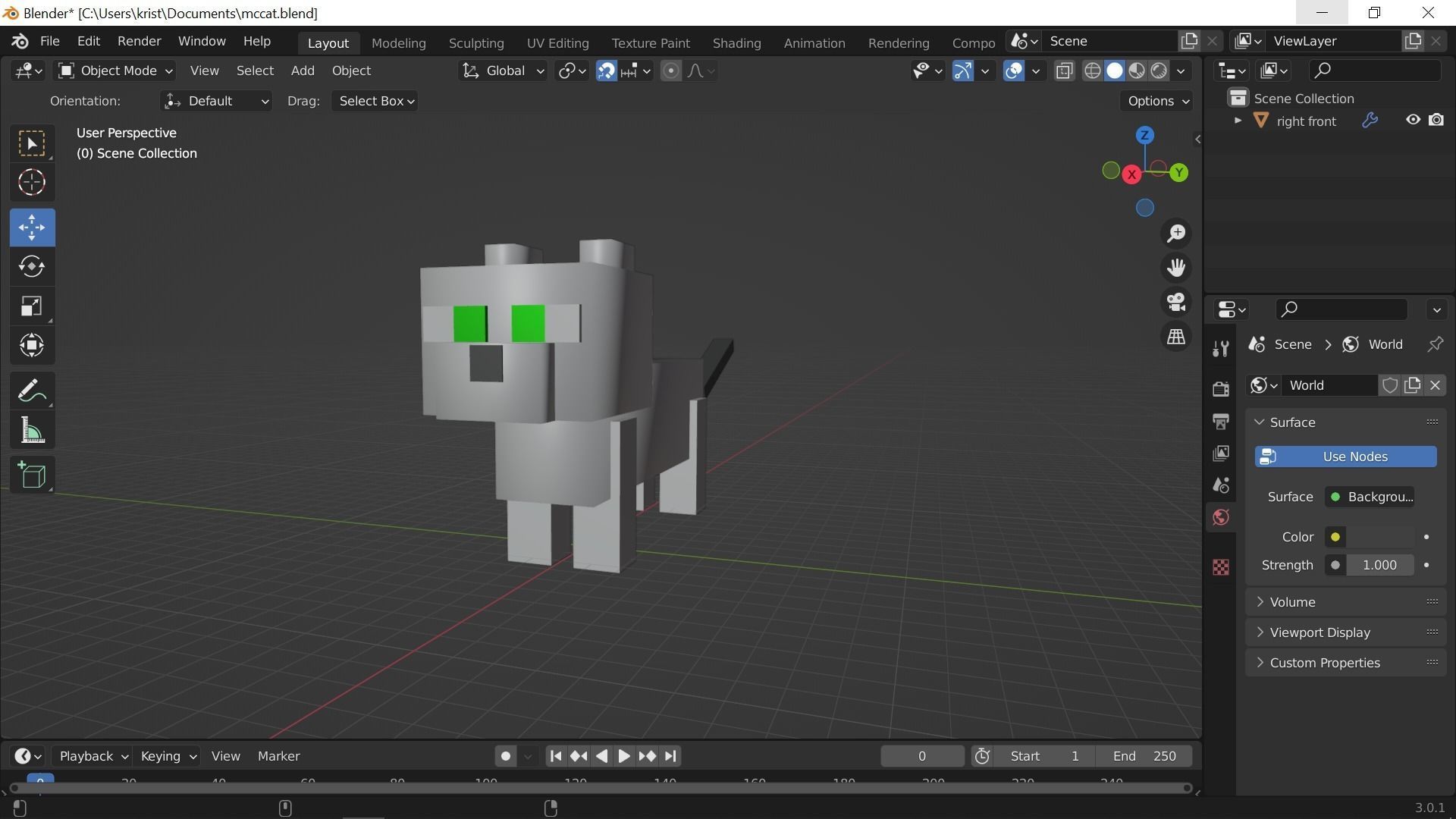The image size is (1456, 819).
Task: Select the Cursor tool
Action: pyautogui.click(x=32, y=183)
